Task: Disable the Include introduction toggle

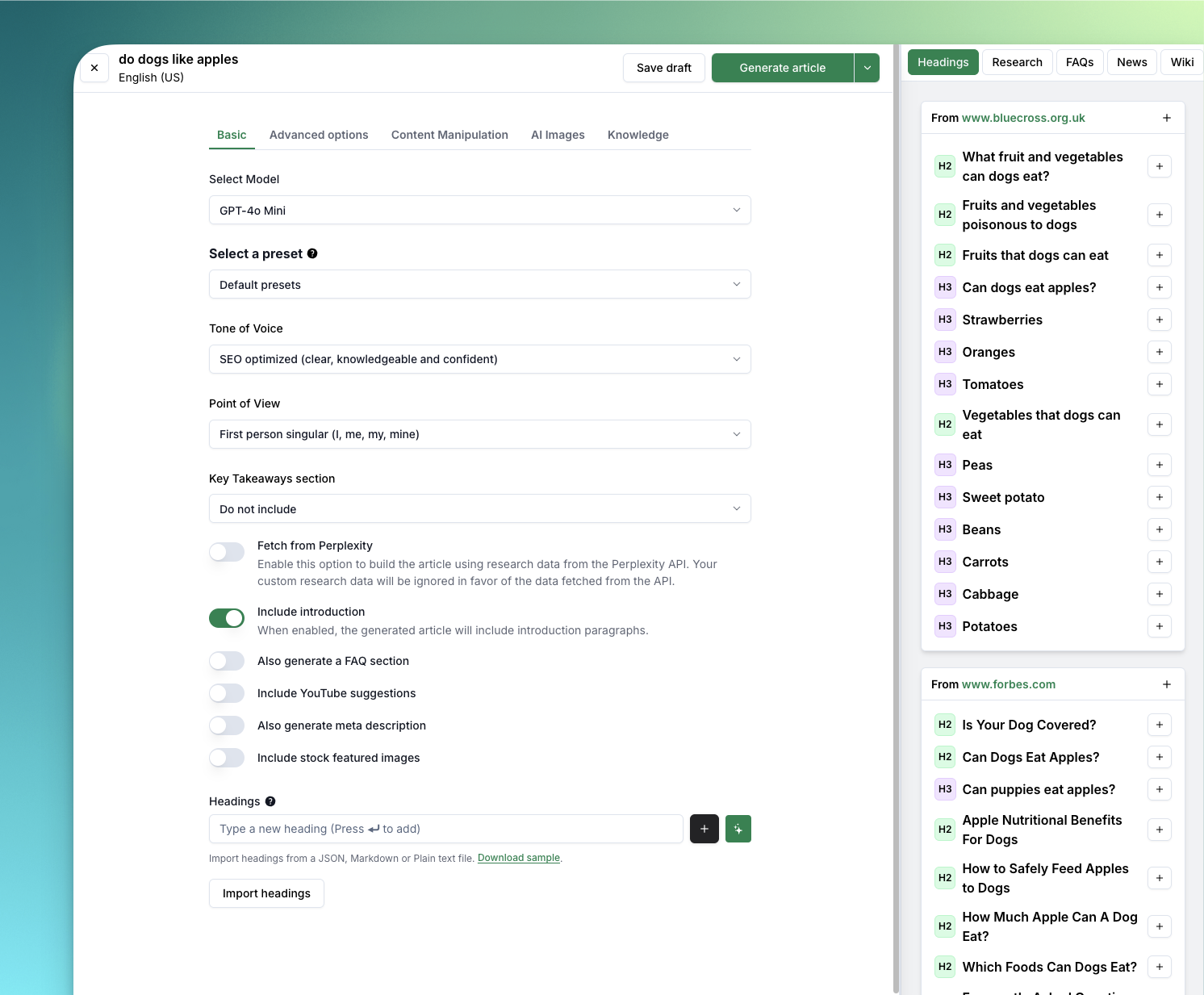Action: tap(227, 618)
